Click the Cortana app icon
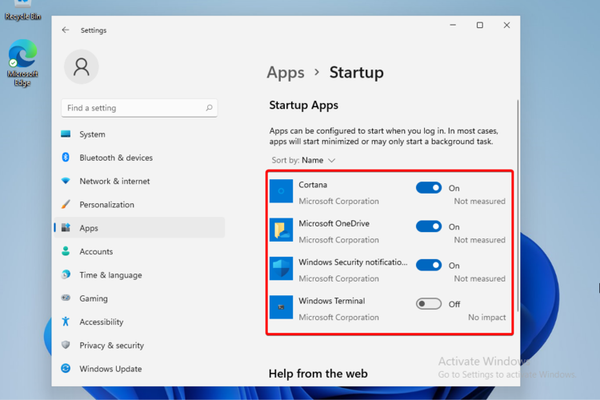600x400 pixels. point(283,189)
